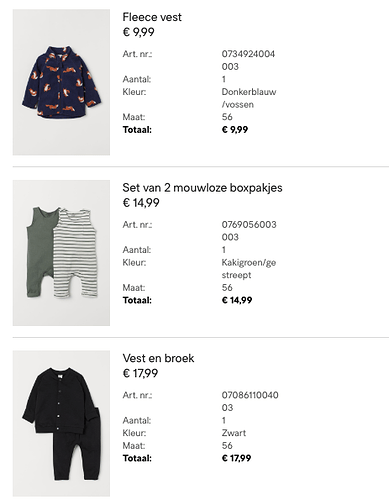Click the bold Totaal € 9,99 amount
Viewport: 389px width, 500px height.
click(x=235, y=130)
